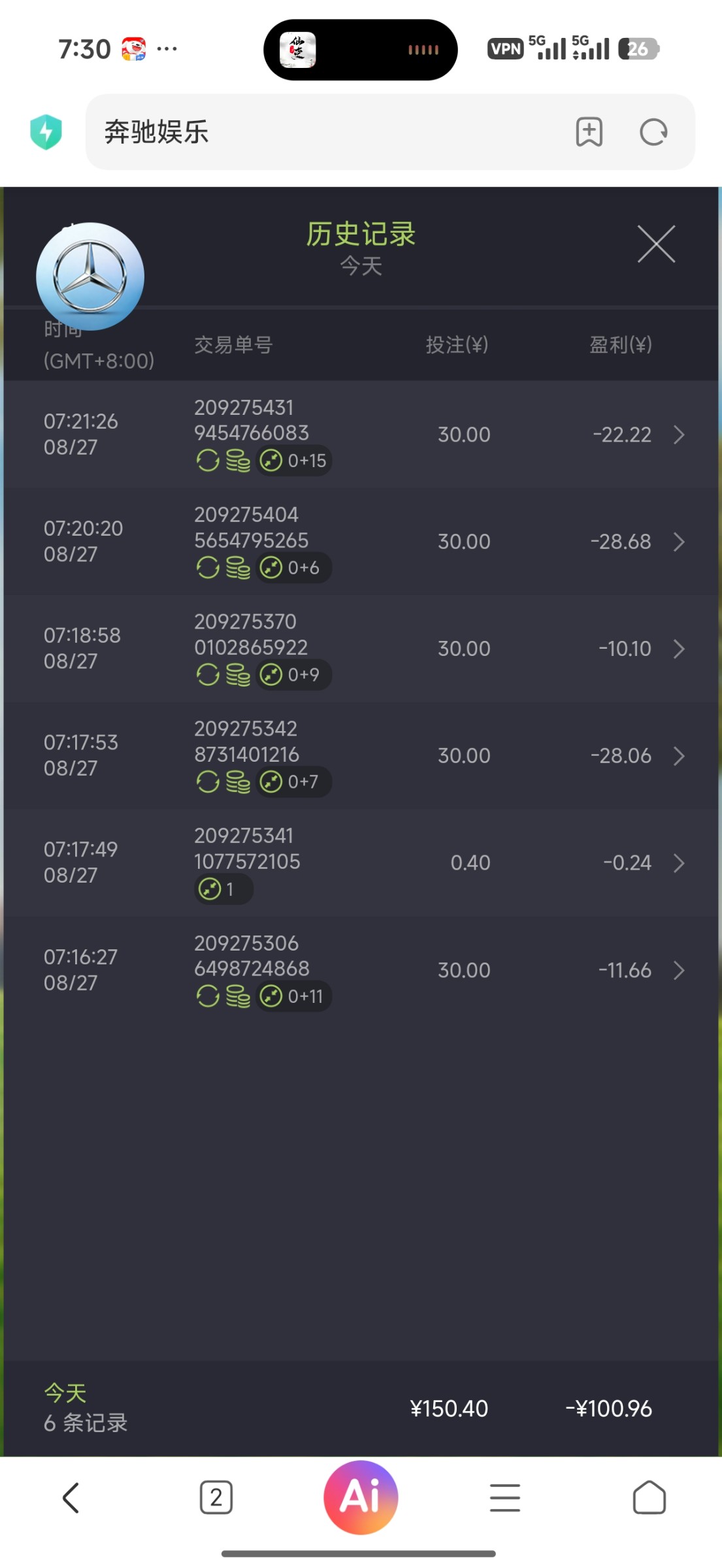Tap the circular replay icon on 07:17:53 row

[208, 782]
